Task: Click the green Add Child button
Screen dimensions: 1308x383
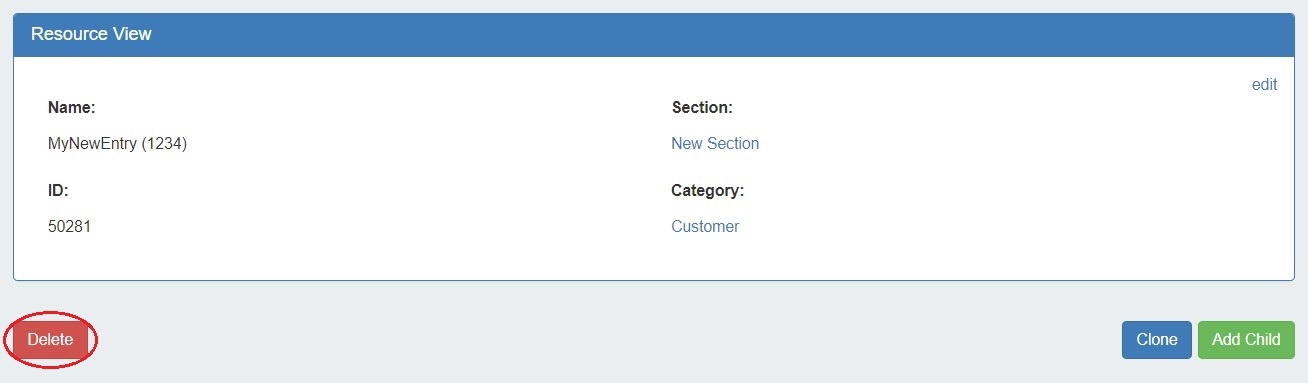Action: 1246,339
